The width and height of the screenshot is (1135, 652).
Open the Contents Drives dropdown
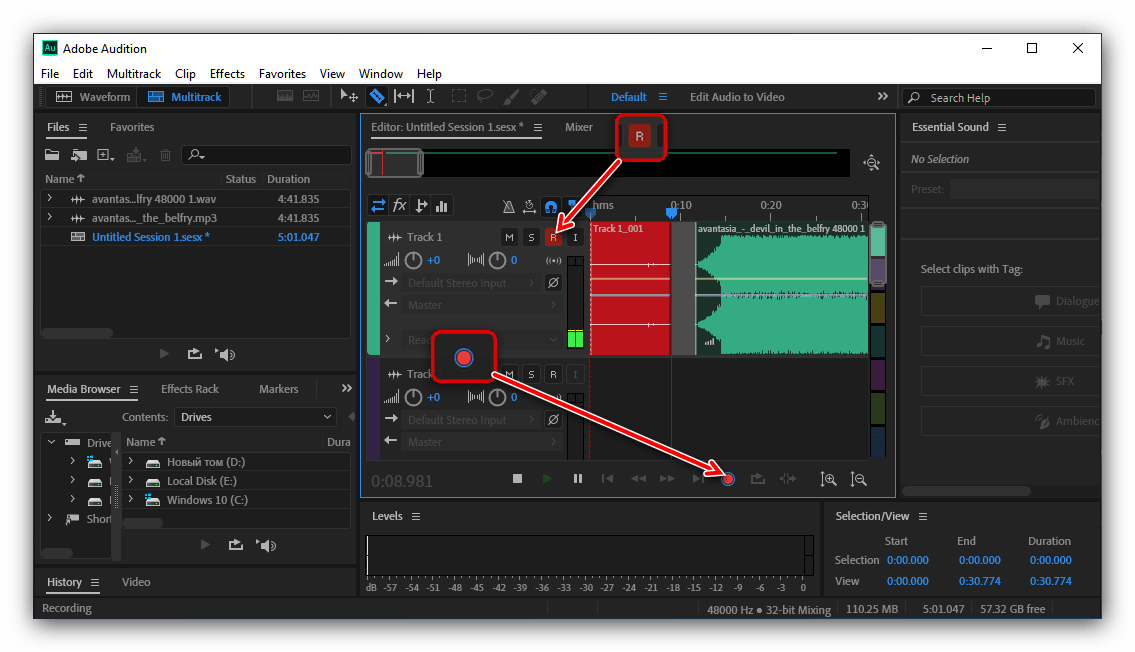(x=256, y=417)
